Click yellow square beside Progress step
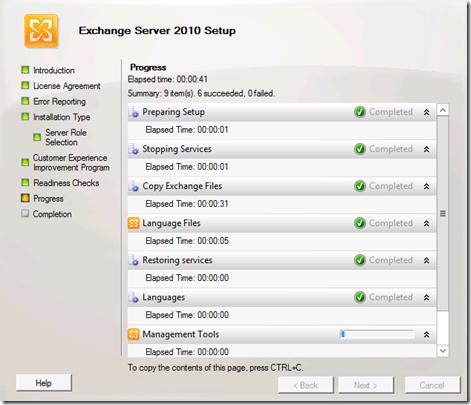Viewport: 471px width, 405px height. point(25,198)
